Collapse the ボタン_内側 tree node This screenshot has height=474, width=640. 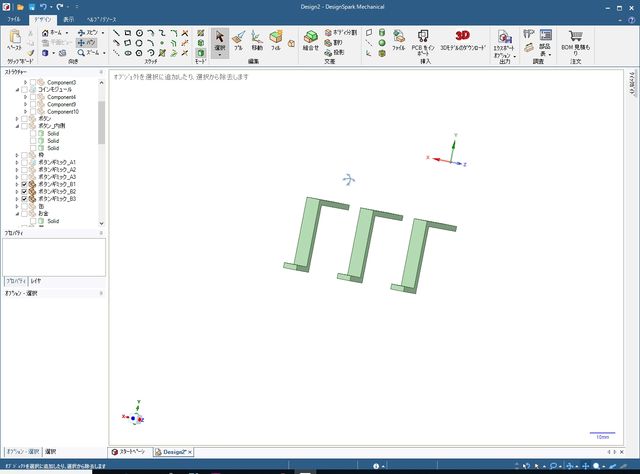[x=17, y=126]
